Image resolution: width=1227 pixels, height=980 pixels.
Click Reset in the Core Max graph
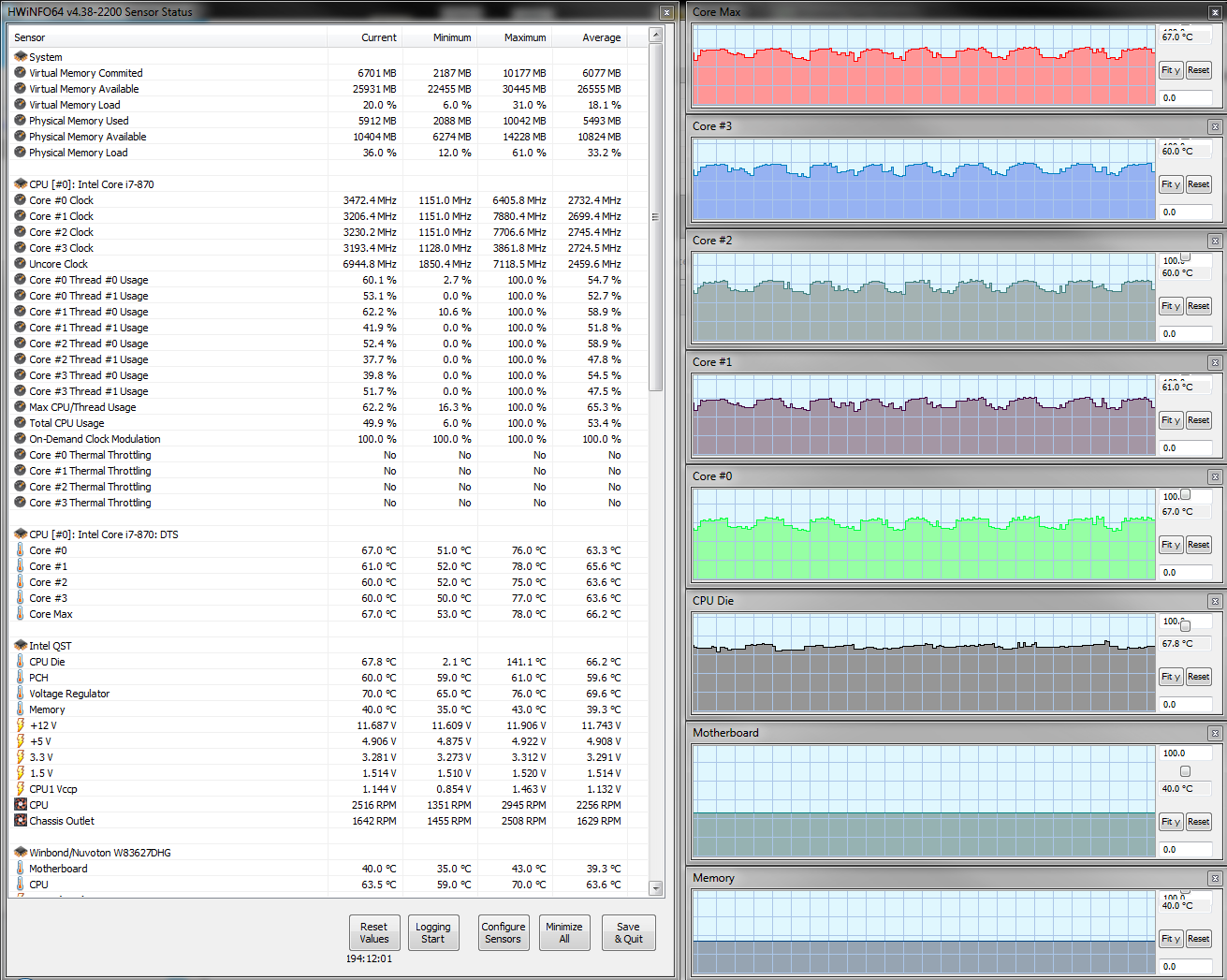tap(1199, 70)
